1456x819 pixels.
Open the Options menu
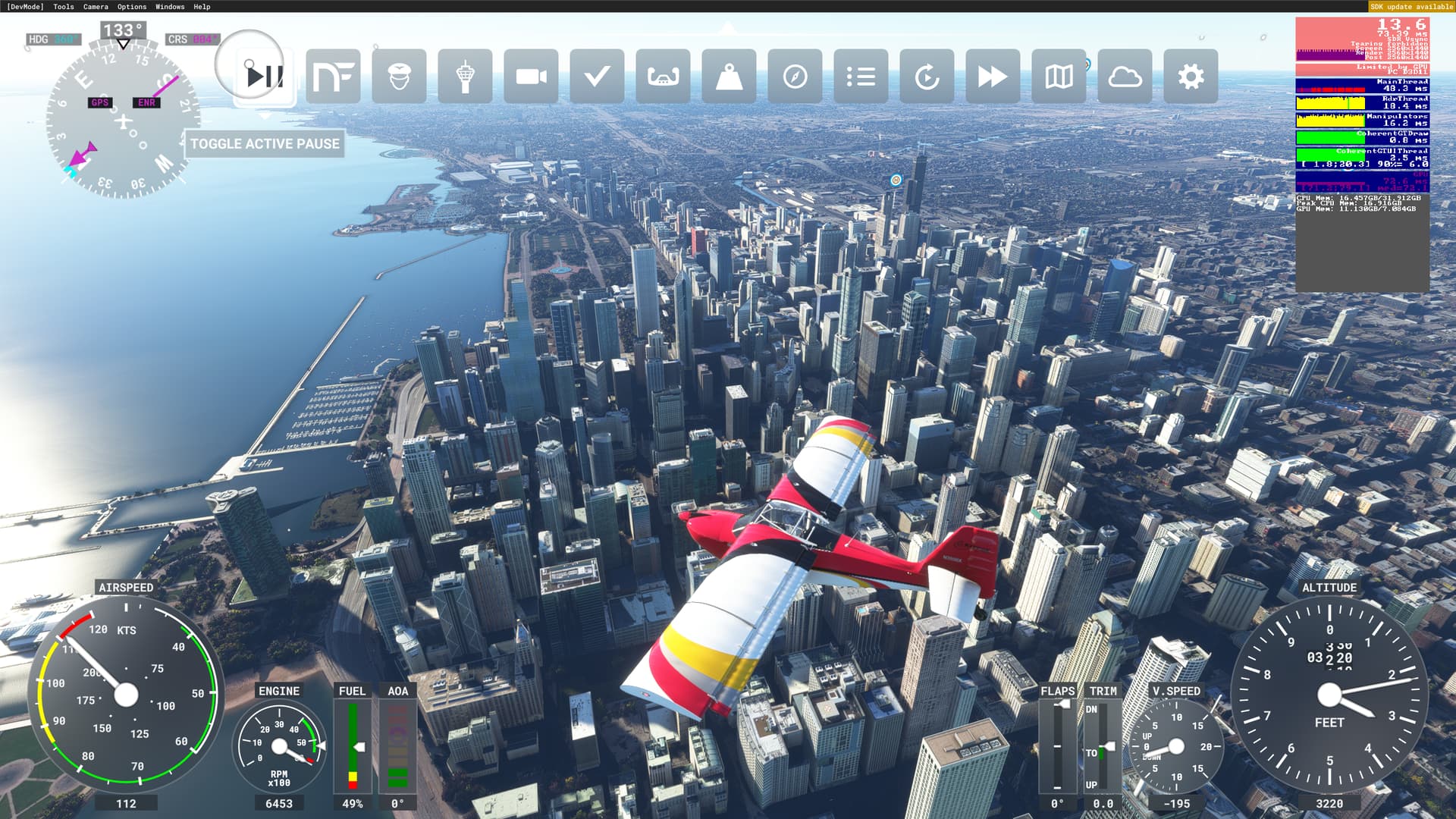(132, 7)
